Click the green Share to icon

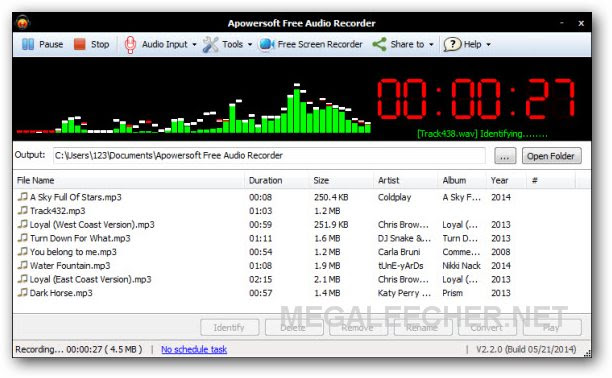pyautogui.click(x=379, y=44)
